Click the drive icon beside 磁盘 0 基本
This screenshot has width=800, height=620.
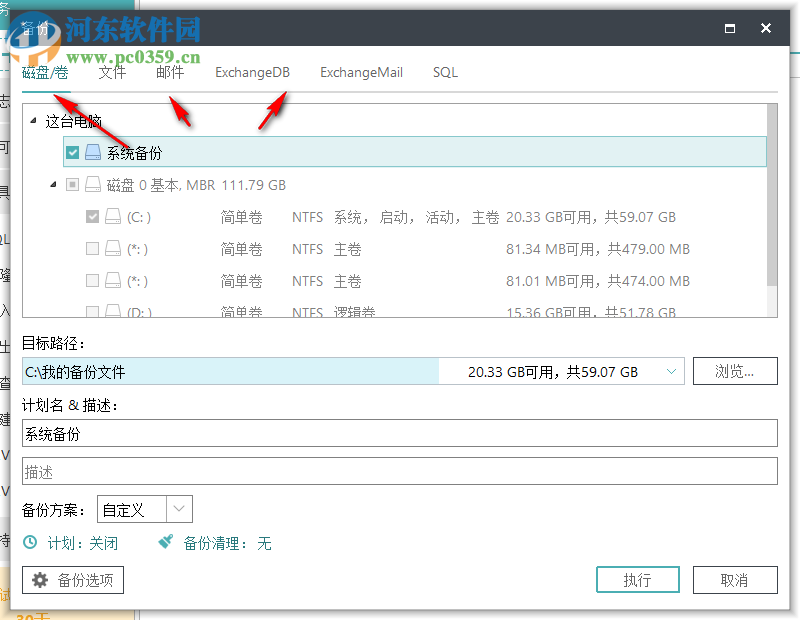pos(93,184)
